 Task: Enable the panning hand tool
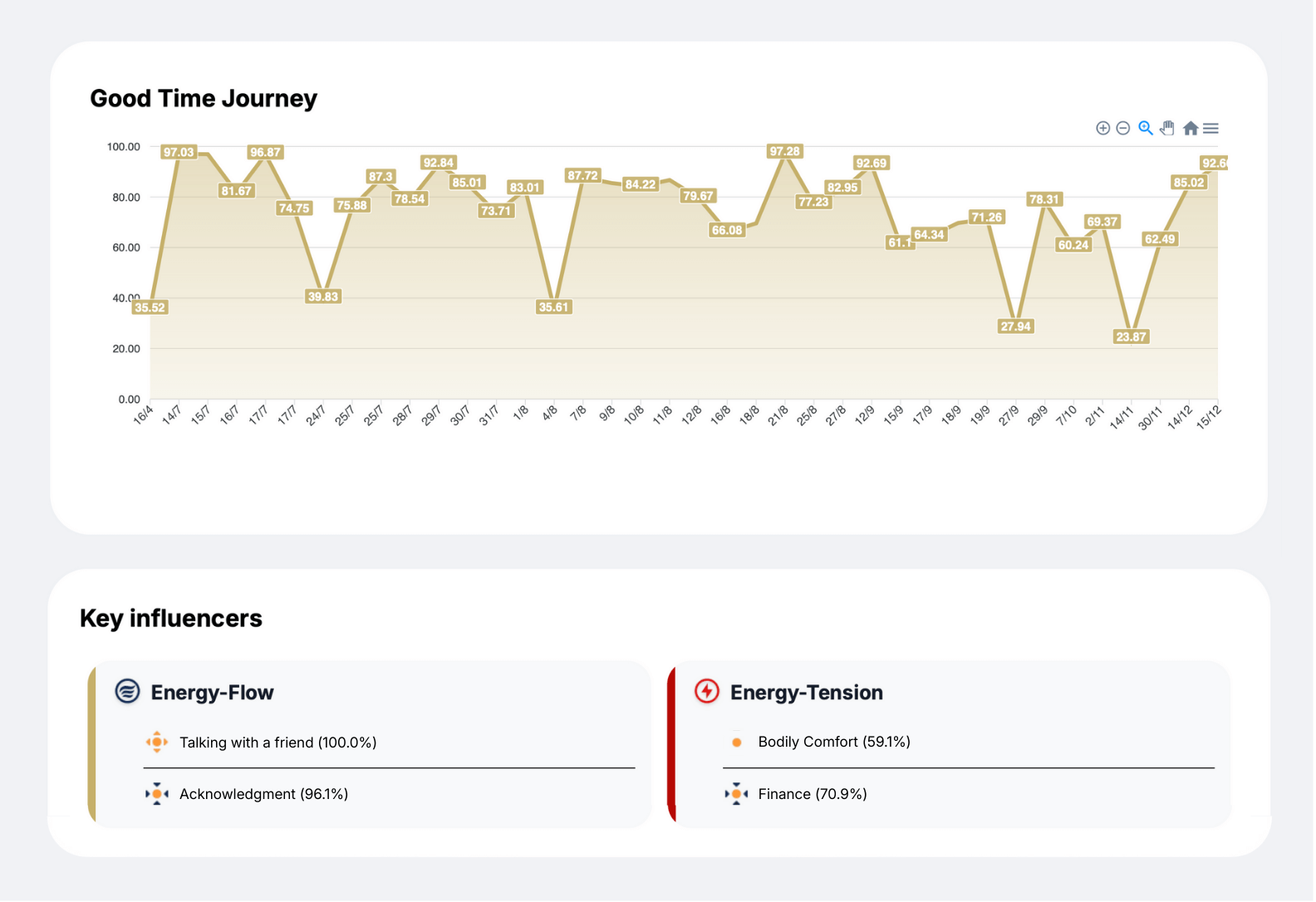point(1167,128)
